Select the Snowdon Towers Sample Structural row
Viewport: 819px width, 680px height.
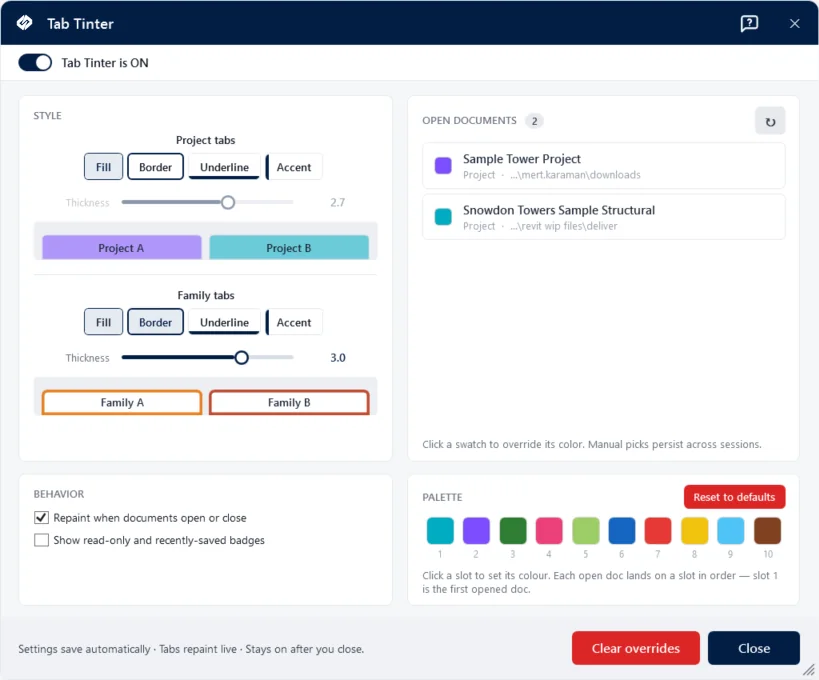(x=603, y=217)
